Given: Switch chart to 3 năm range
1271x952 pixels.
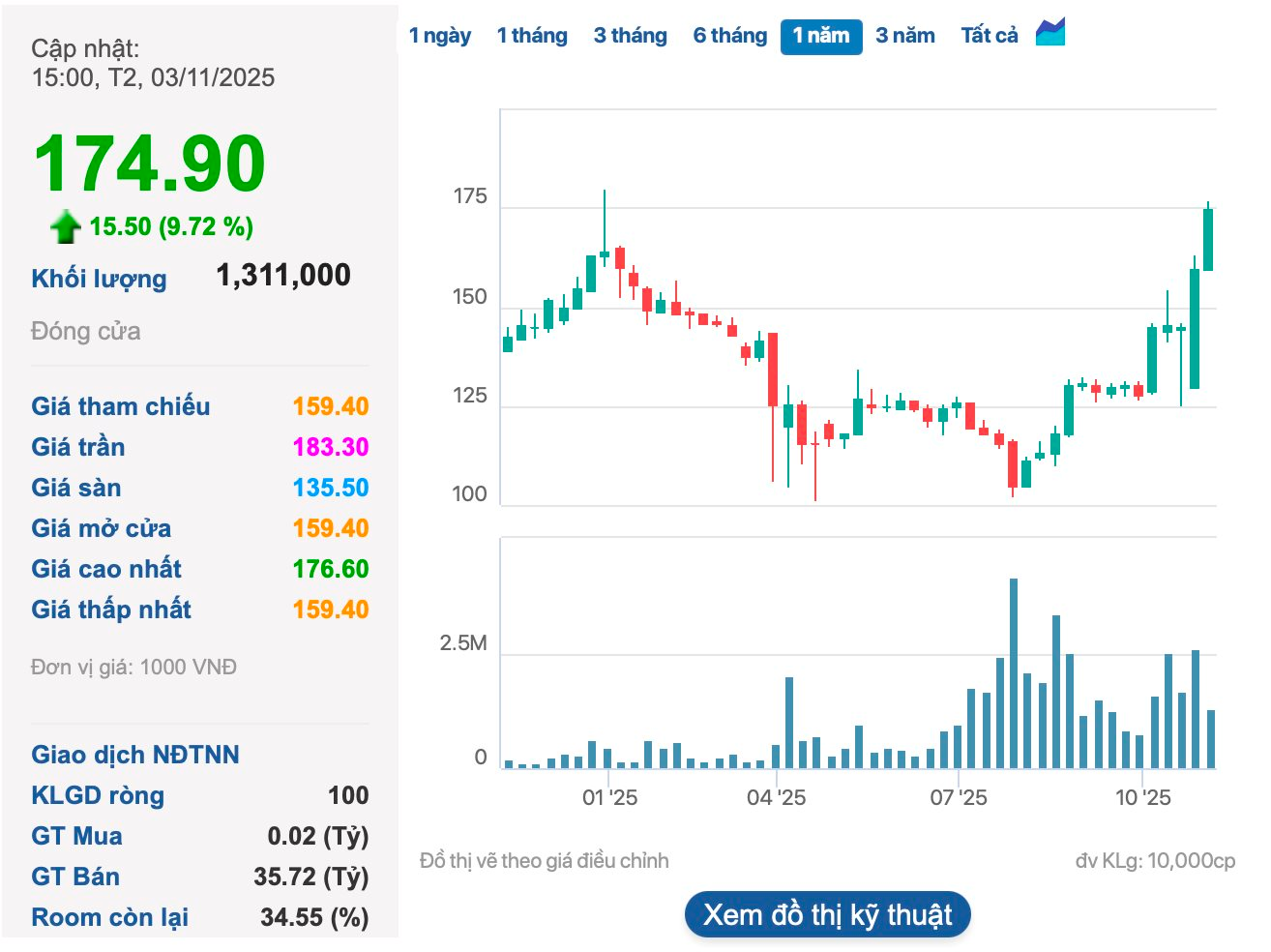Looking at the screenshot, I should (x=904, y=36).
